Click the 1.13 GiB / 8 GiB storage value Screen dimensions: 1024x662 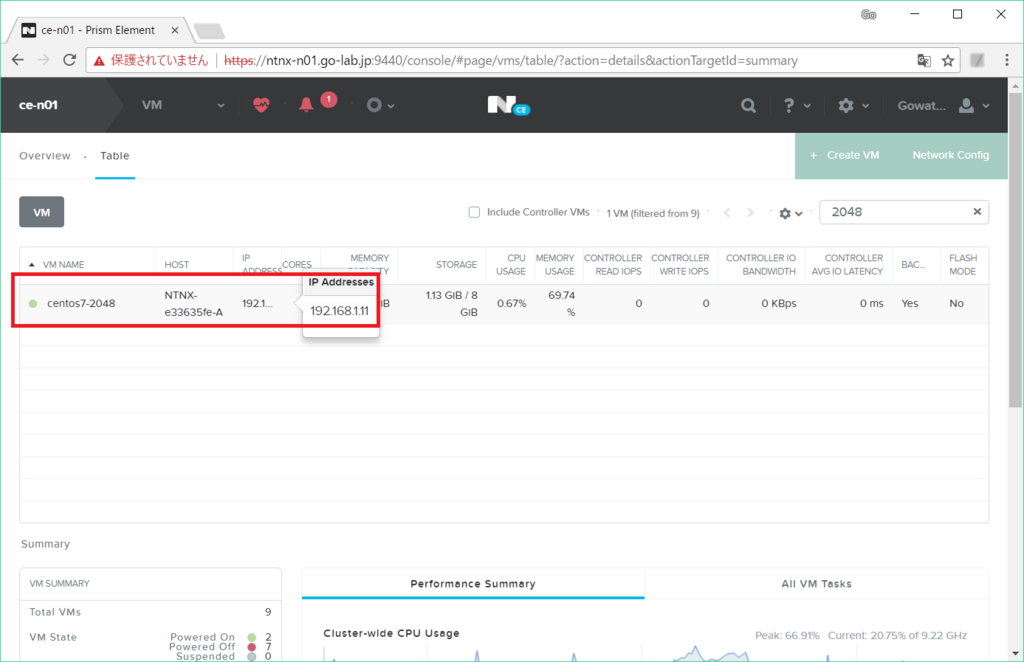point(451,304)
